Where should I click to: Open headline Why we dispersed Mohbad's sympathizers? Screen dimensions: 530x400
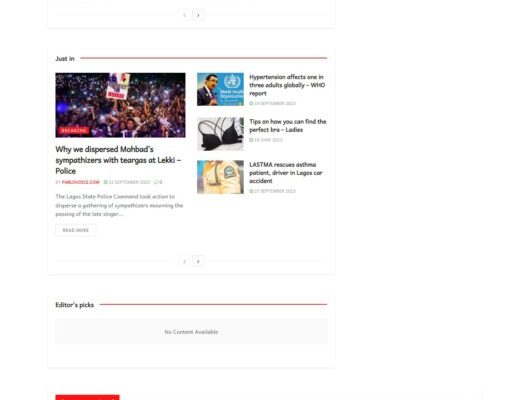pyautogui.click(x=118, y=160)
